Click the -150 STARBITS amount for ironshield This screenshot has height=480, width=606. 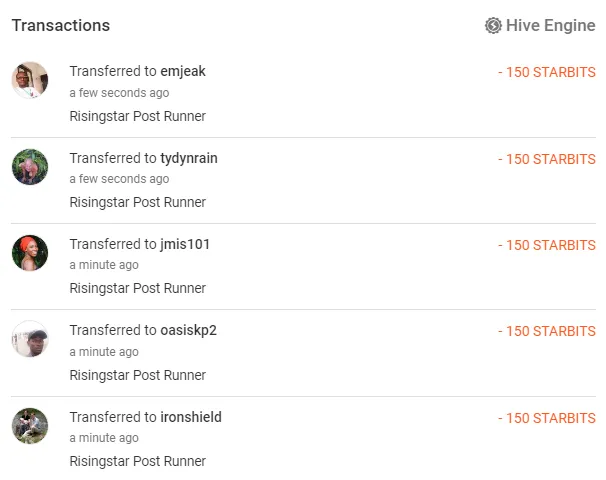(x=546, y=418)
